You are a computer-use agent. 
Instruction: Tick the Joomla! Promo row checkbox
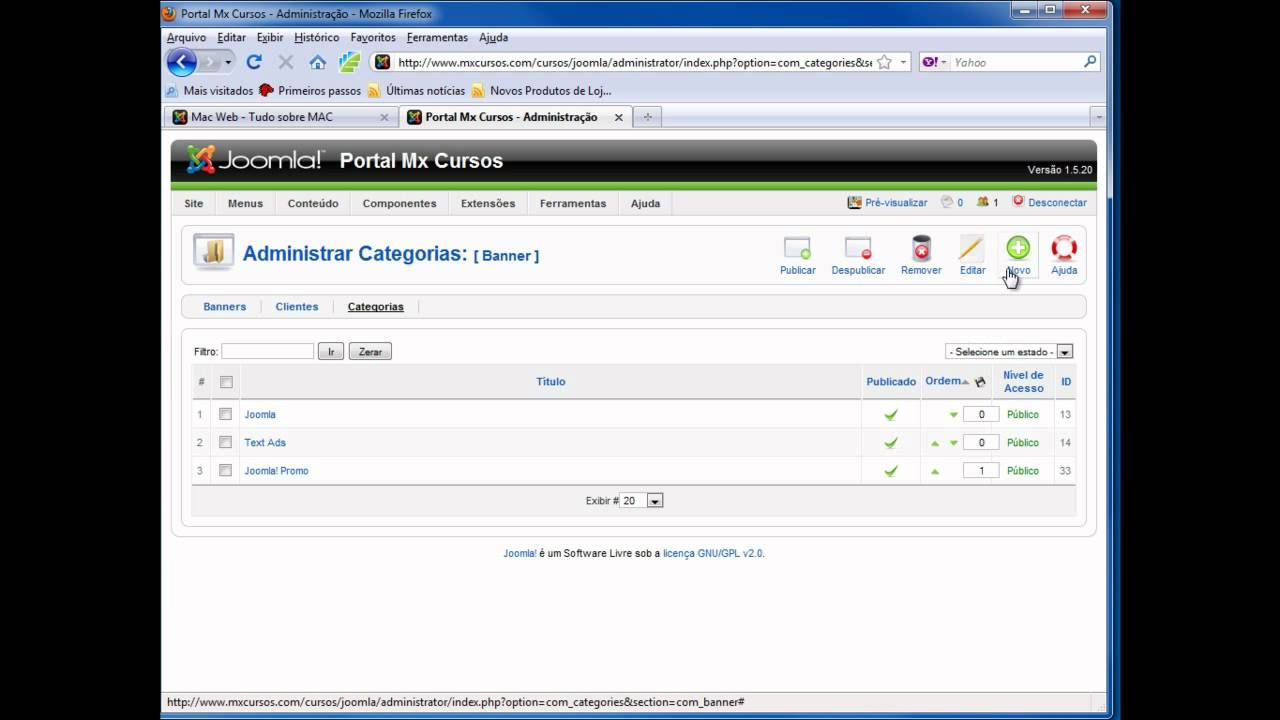pyautogui.click(x=226, y=470)
